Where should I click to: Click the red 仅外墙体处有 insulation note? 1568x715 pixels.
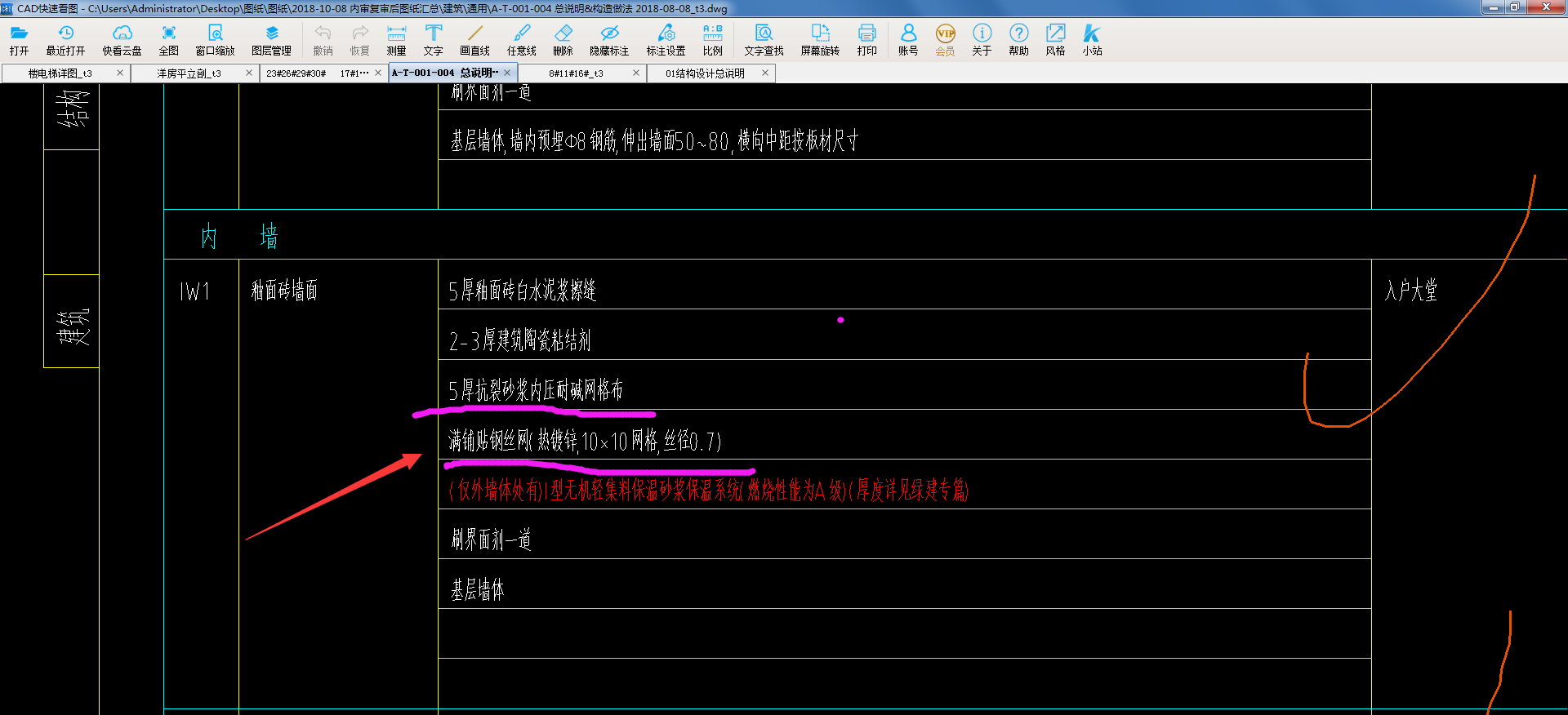tap(708, 491)
